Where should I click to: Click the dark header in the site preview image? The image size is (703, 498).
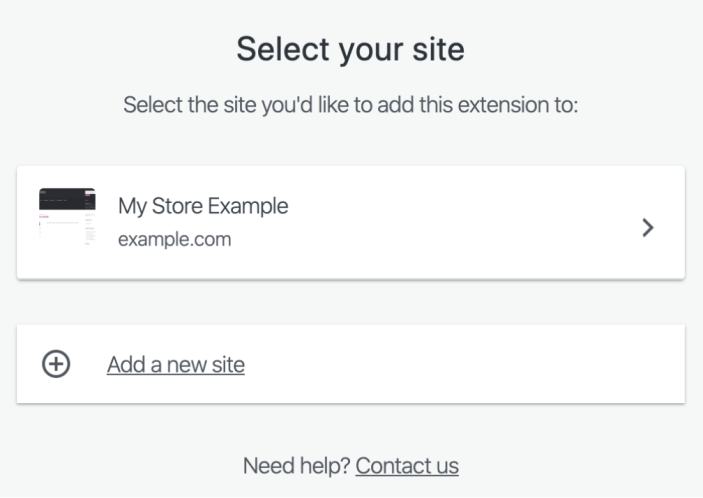(x=67, y=196)
